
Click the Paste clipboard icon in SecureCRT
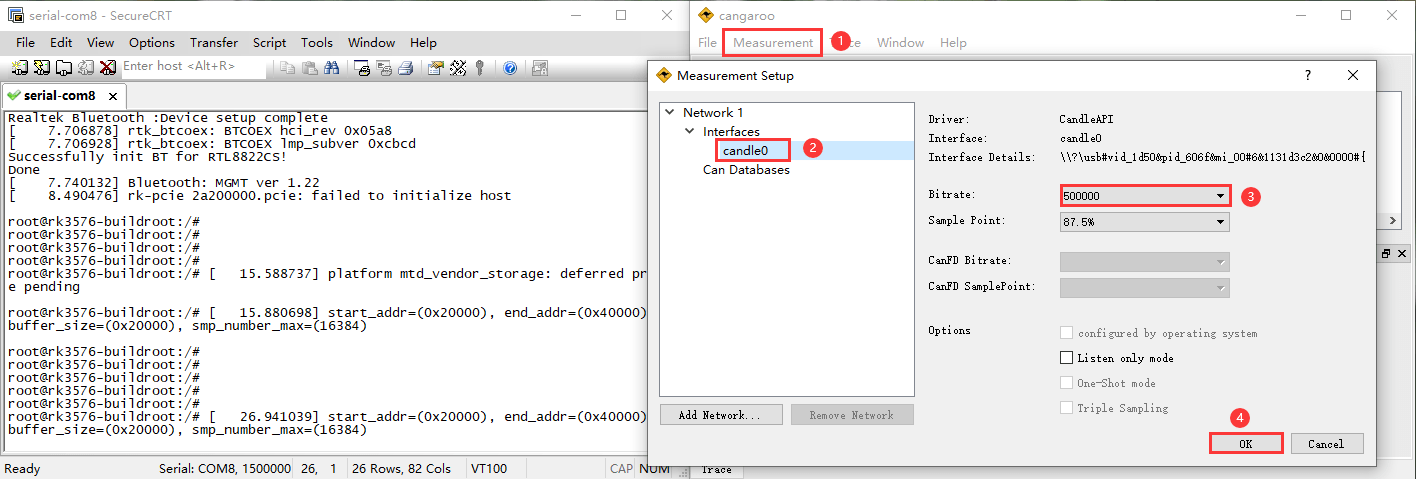point(309,68)
